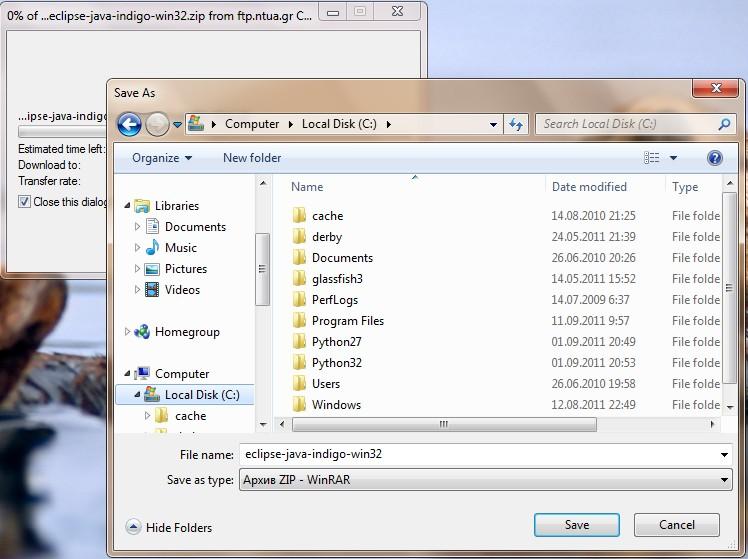
Task: Close the Save As dialog
Action: [x=716, y=88]
